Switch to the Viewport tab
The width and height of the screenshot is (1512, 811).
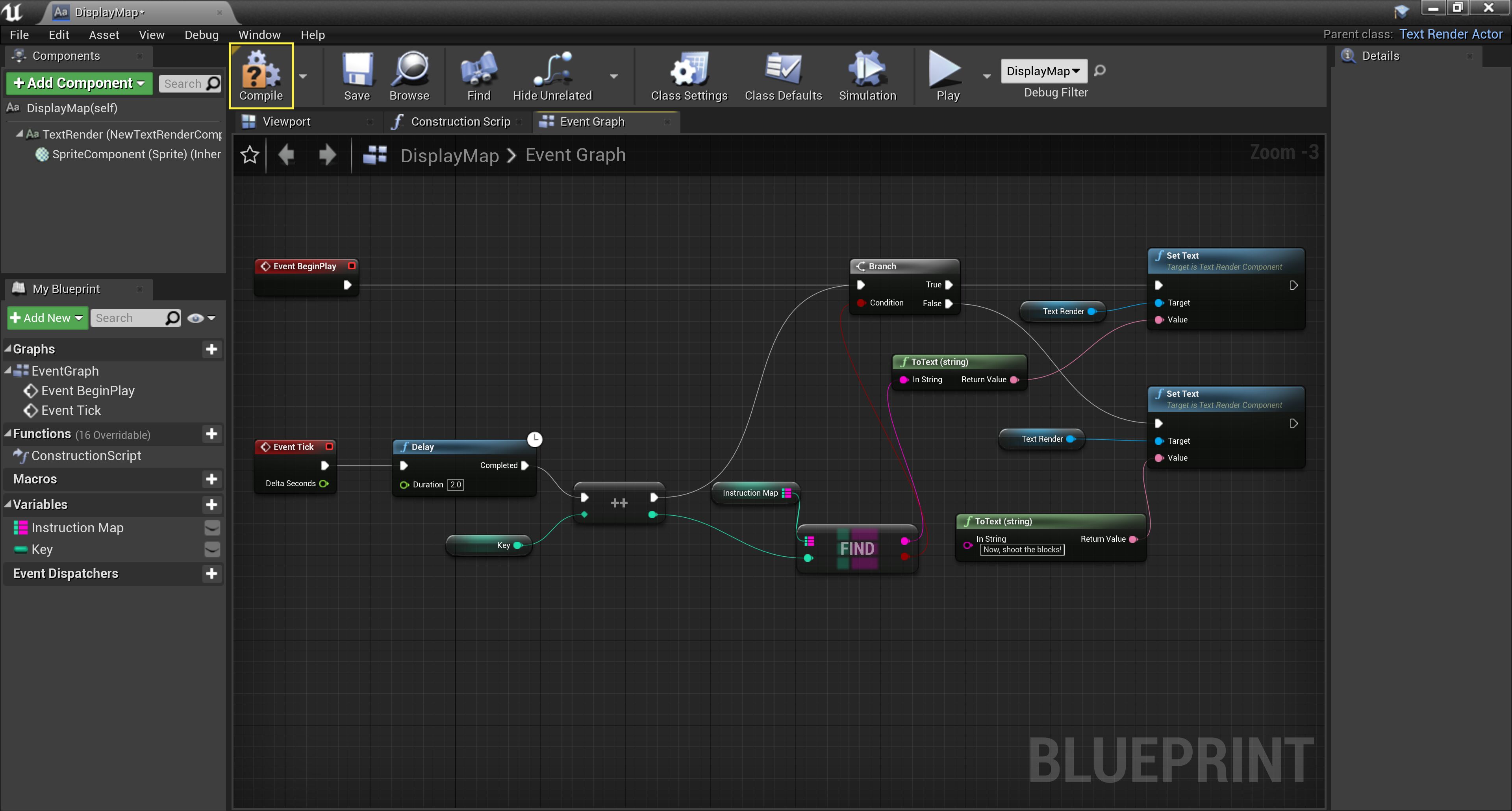[286, 122]
